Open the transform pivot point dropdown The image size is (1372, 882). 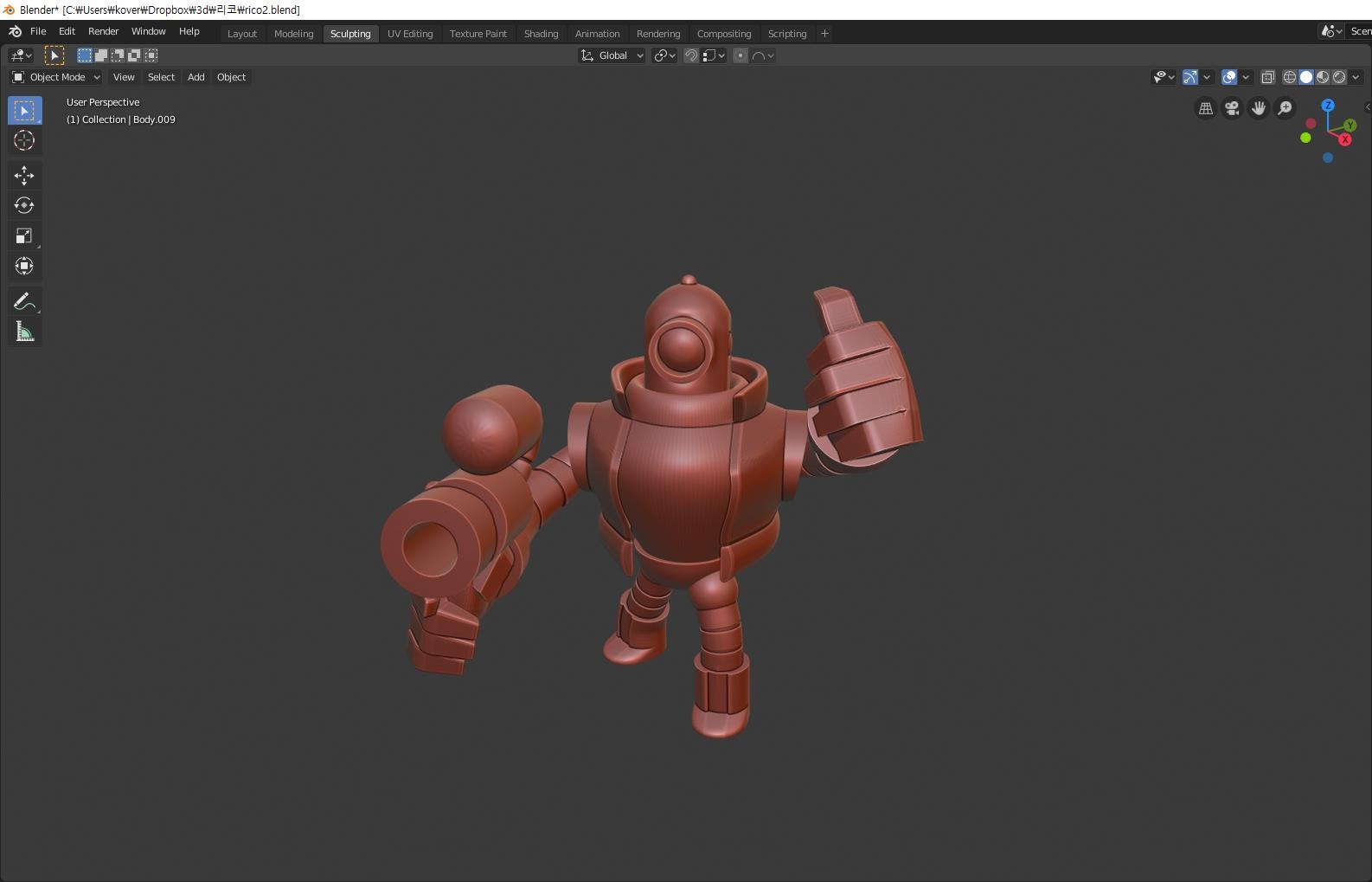tap(664, 55)
